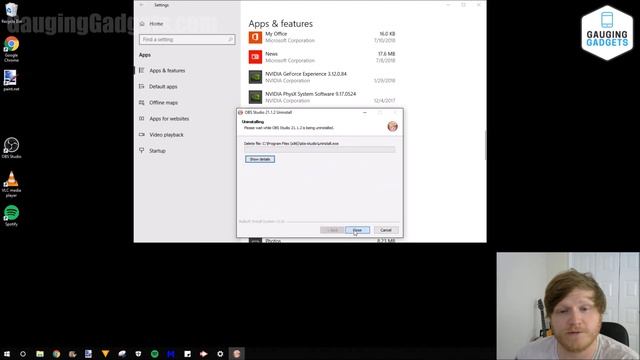Select the My Office app entry
Image resolution: width=640 pixels, height=360 pixels.
322,37
